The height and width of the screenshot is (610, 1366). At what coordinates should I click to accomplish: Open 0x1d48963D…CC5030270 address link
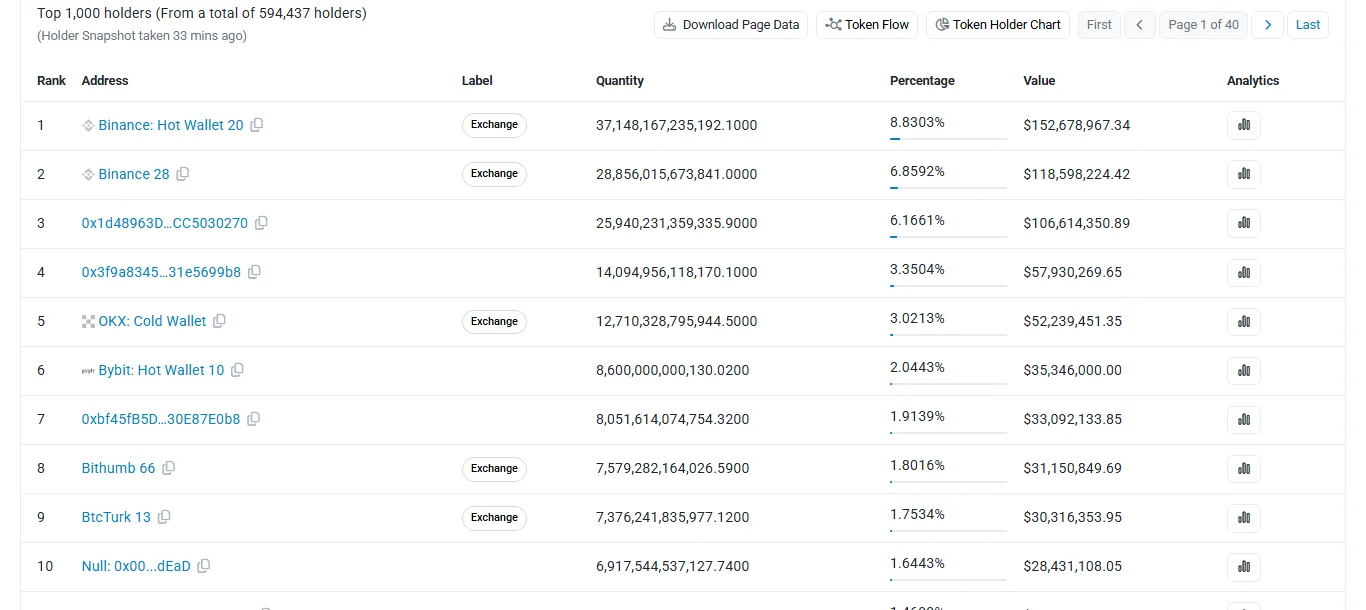[x=165, y=223]
